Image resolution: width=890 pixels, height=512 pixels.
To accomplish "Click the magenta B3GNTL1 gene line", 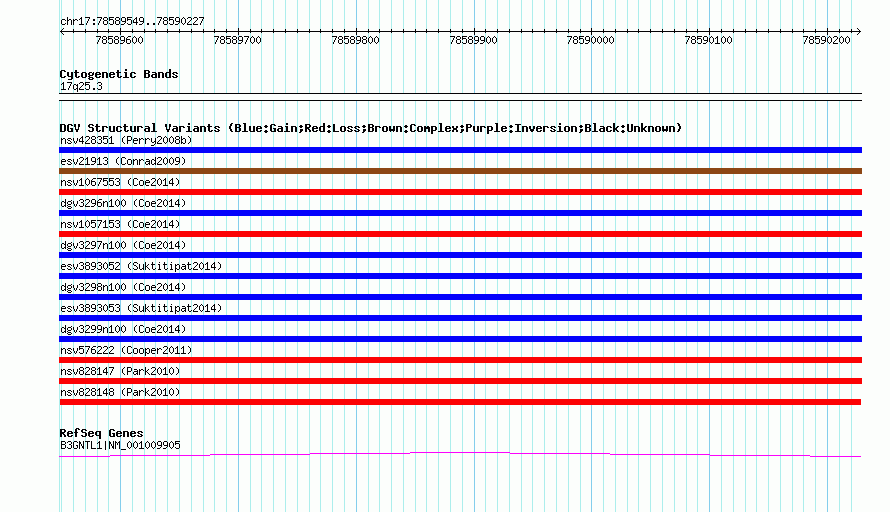I will tap(460, 454).
